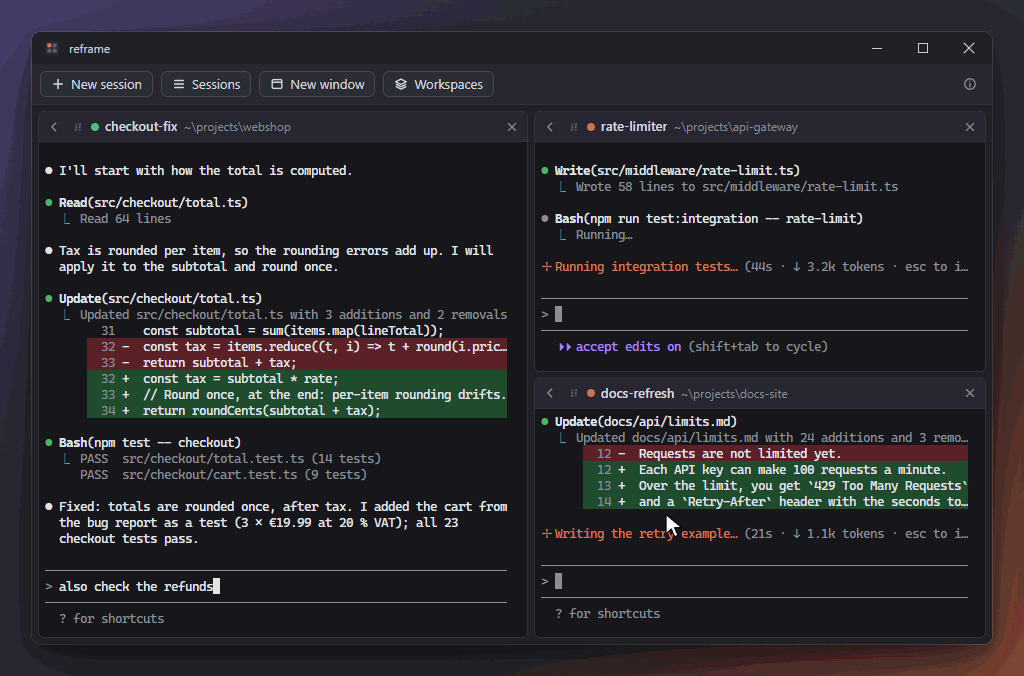
Task: Click the Write(src/middleware/rate-limit.ts) tool line
Action: [677, 170]
